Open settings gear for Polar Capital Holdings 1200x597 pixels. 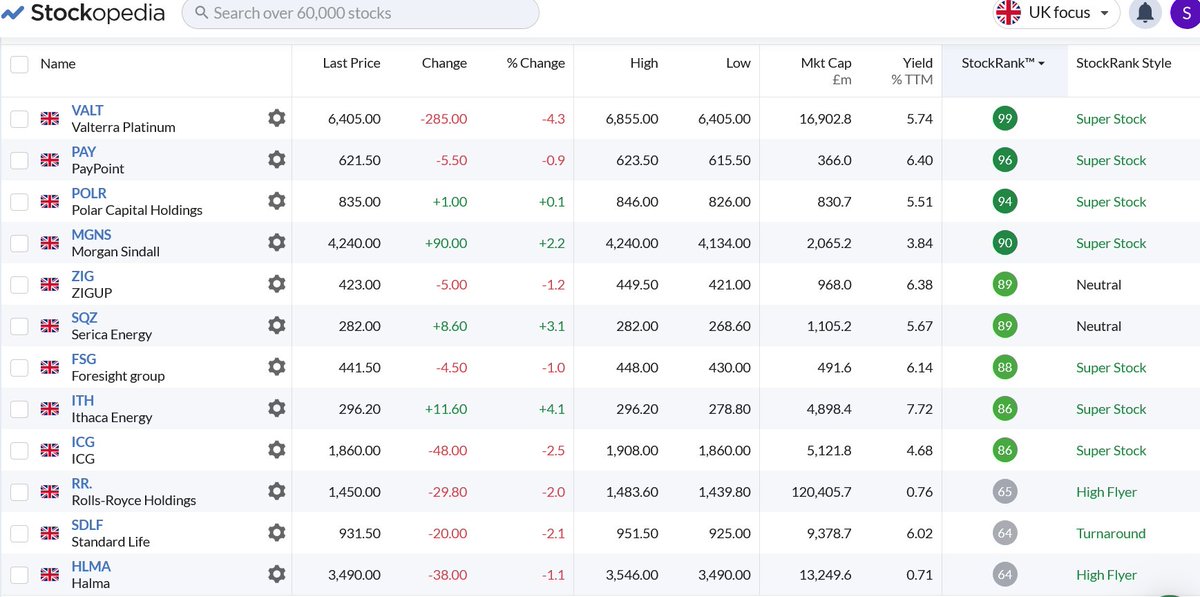[277, 201]
